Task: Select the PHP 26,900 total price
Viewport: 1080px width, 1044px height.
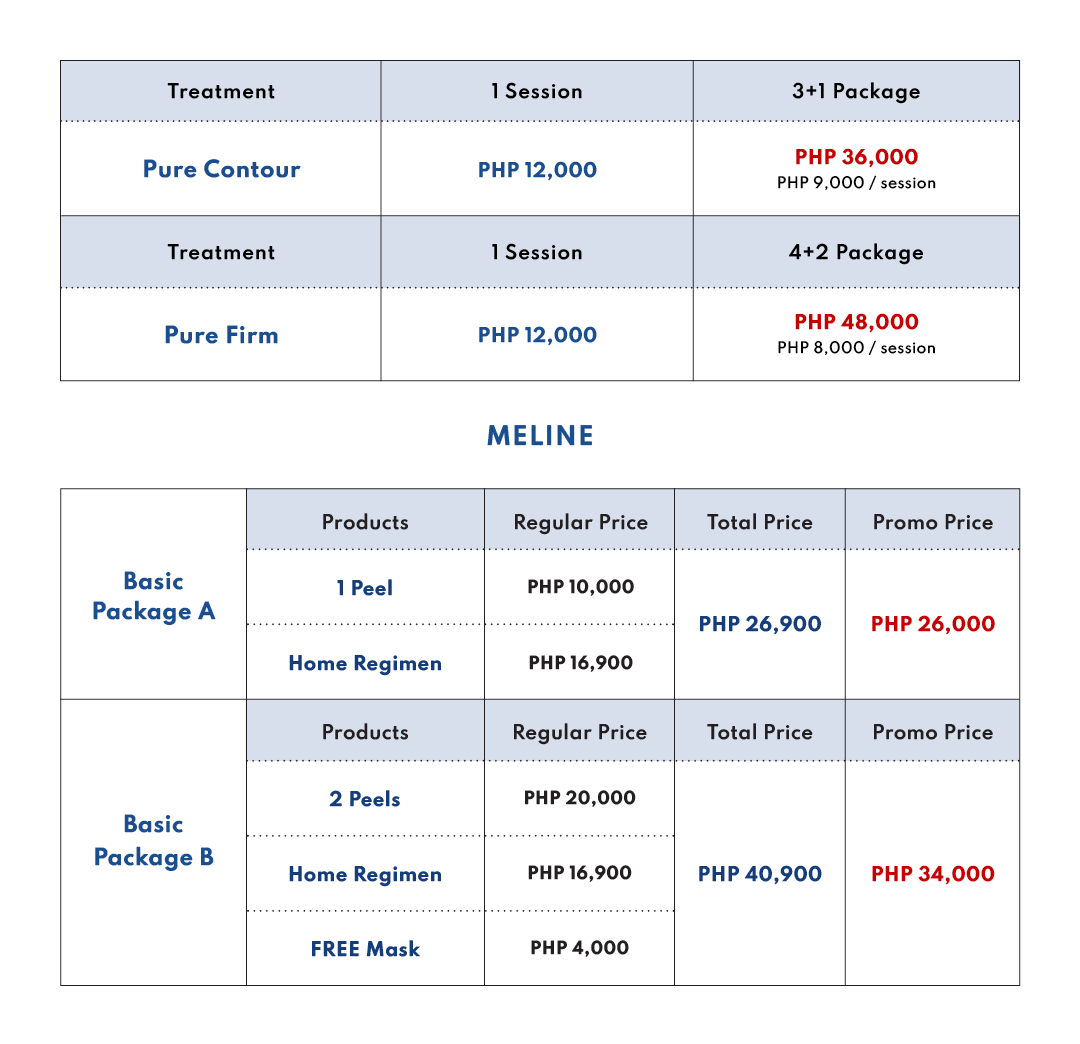Action: pos(760,624)
